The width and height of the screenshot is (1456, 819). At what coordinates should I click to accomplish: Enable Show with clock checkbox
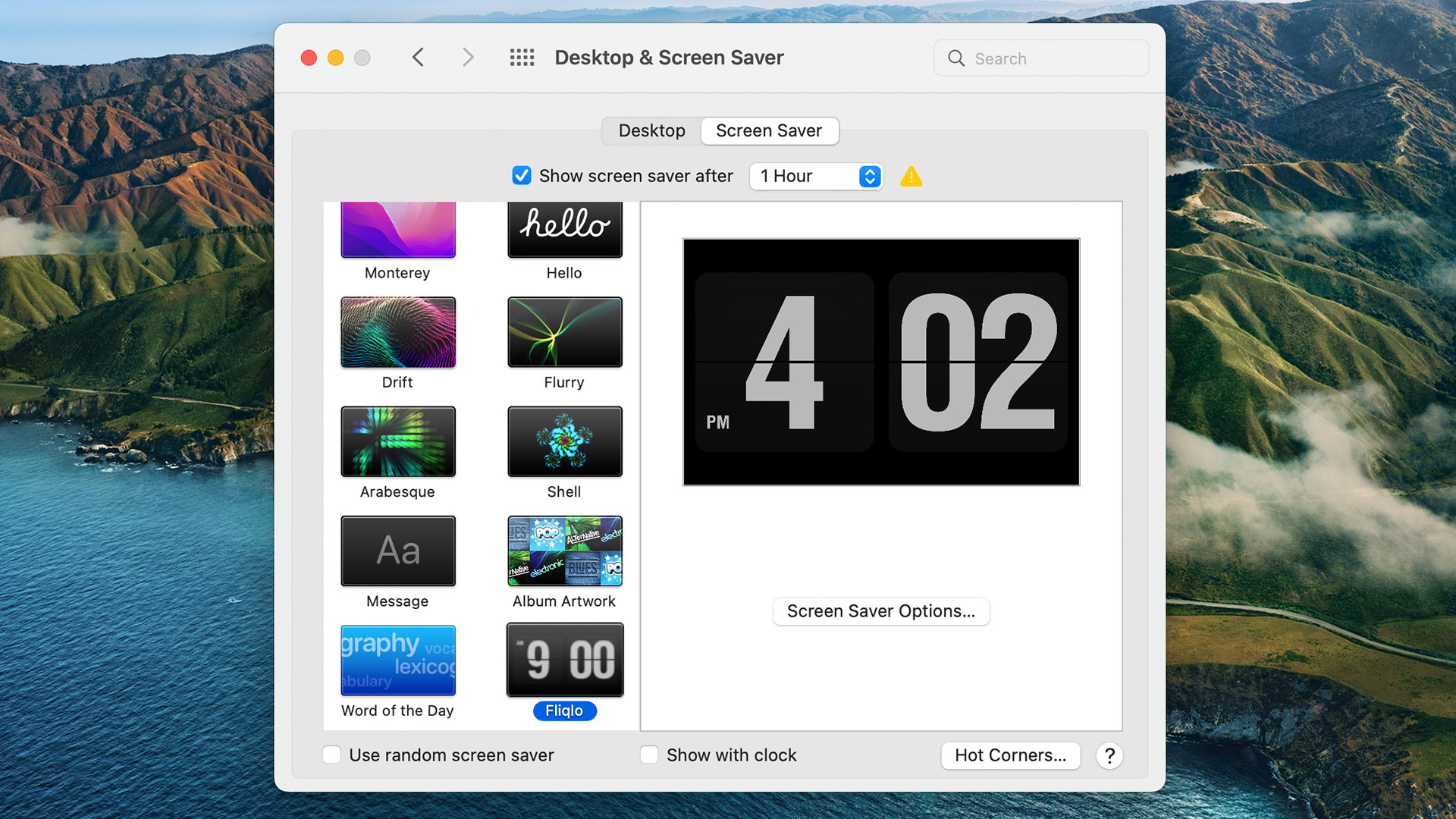point(649,755)
